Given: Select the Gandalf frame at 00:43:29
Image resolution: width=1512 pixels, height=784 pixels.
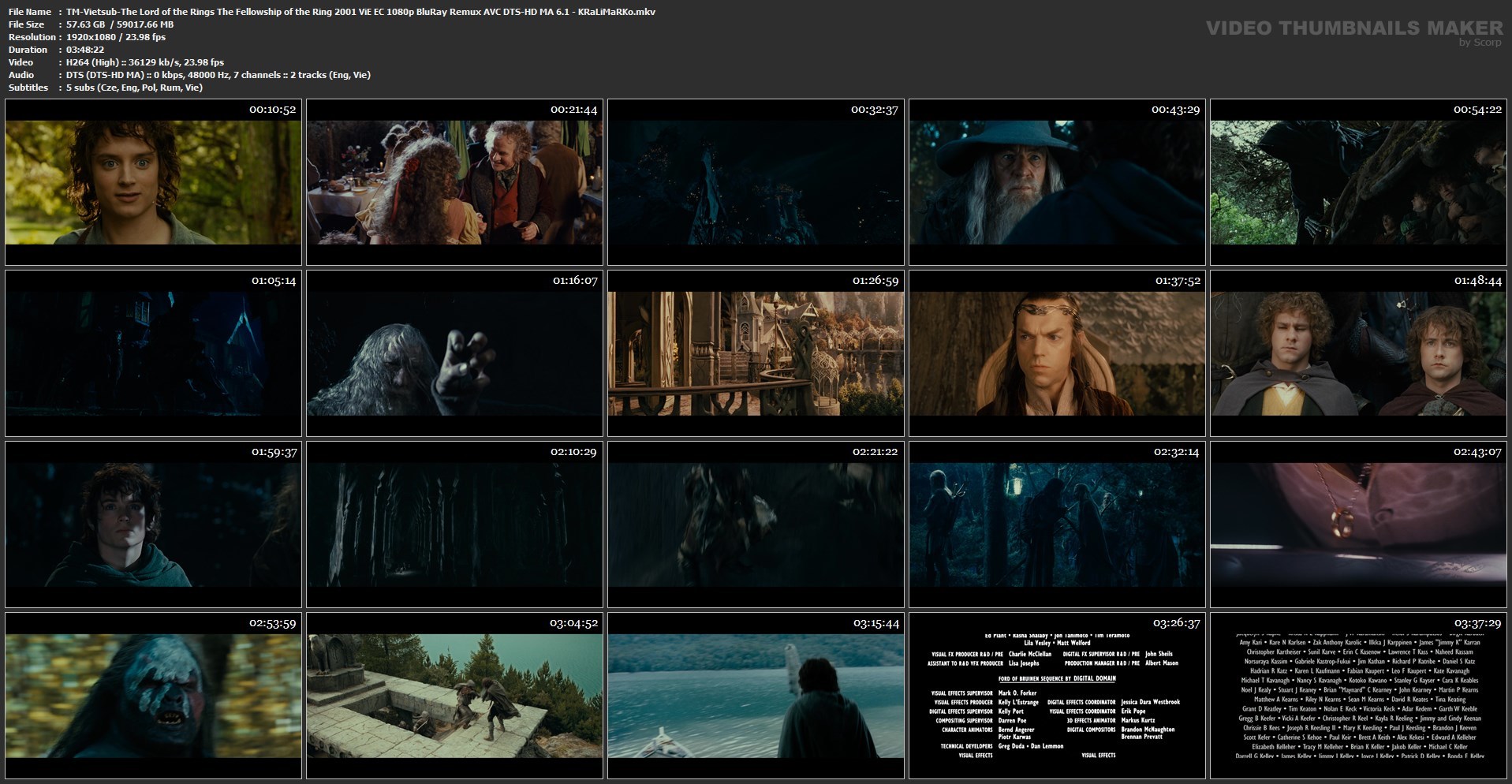Looking at the screenshot, I should click(1057, 182).
